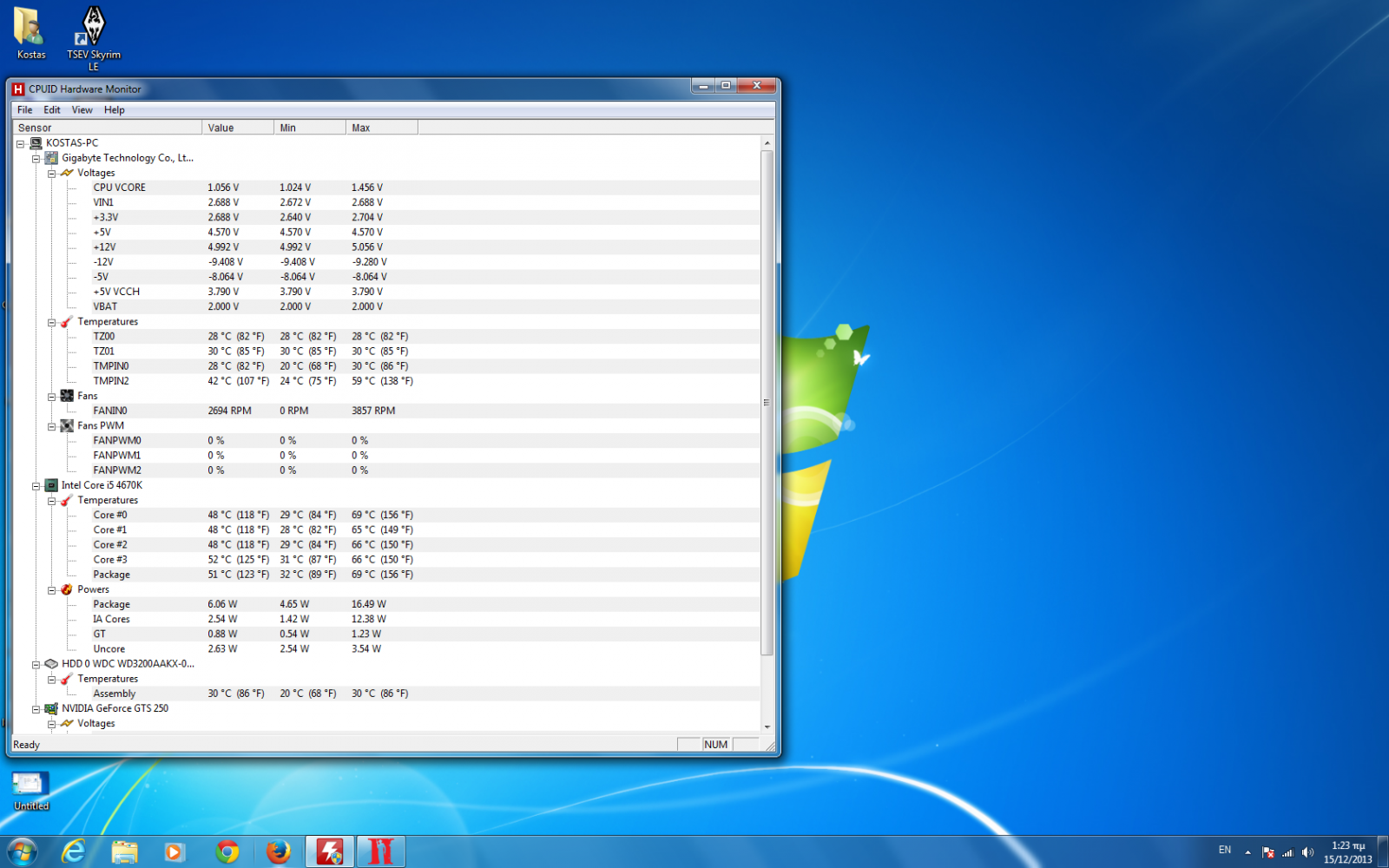Open the View menu
The image size is (1389, 868).
[x=82, y=110]
